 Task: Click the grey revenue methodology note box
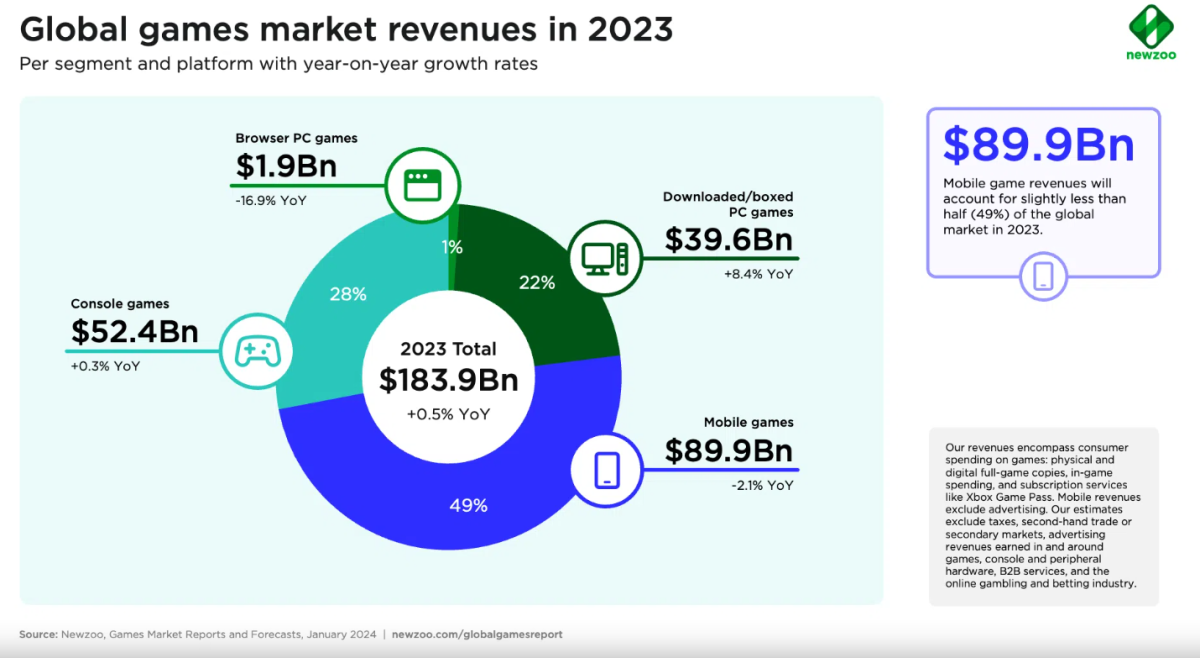click(1043, 515)
